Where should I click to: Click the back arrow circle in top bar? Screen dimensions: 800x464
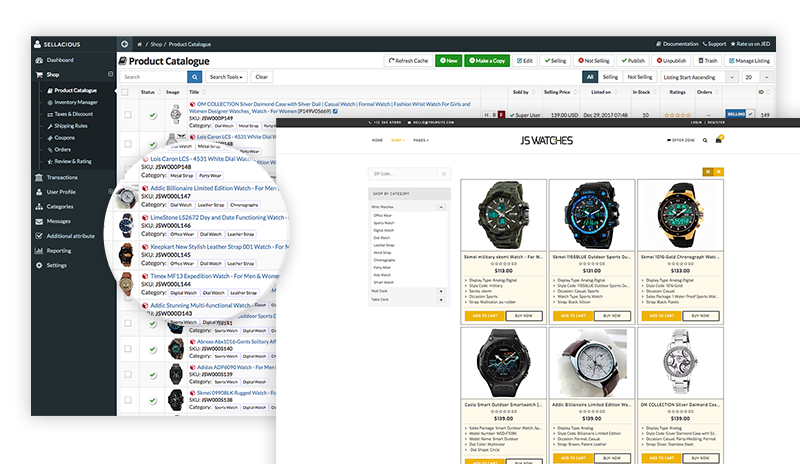[x=124, y=44]
